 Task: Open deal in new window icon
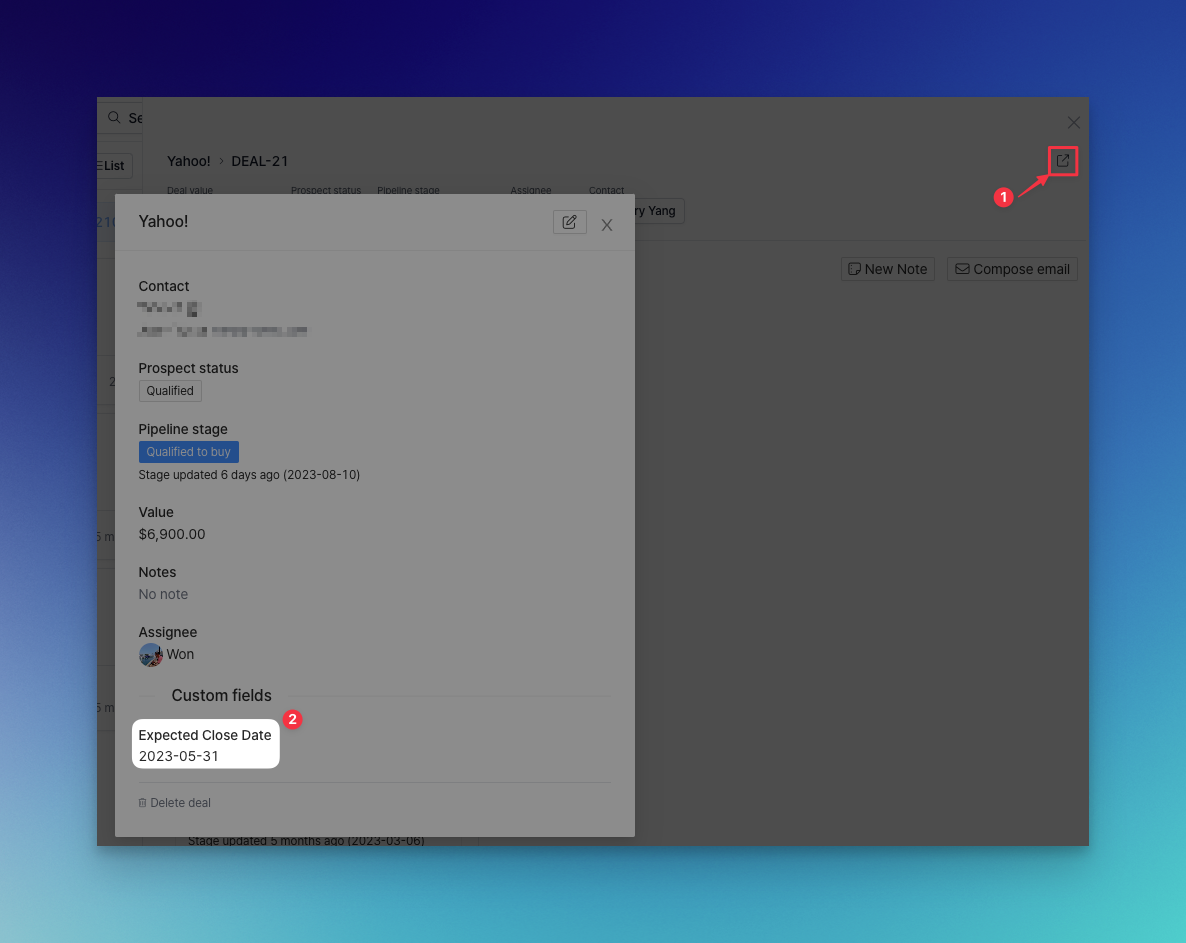coord(1063,160)
